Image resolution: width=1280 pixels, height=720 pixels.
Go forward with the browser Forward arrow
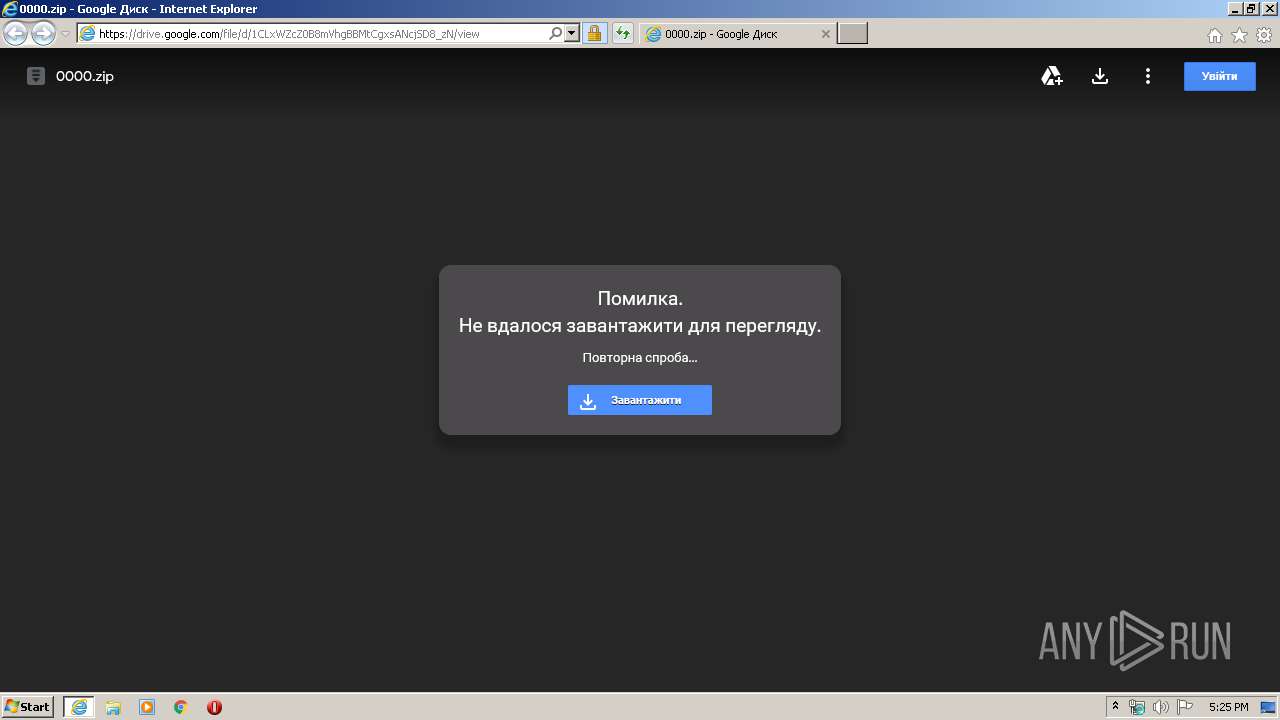point(43,34)
